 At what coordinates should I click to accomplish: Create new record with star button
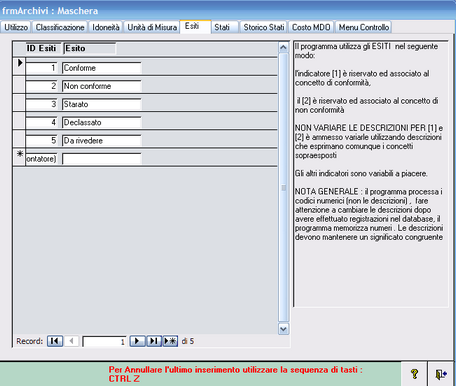click(170, 341)
